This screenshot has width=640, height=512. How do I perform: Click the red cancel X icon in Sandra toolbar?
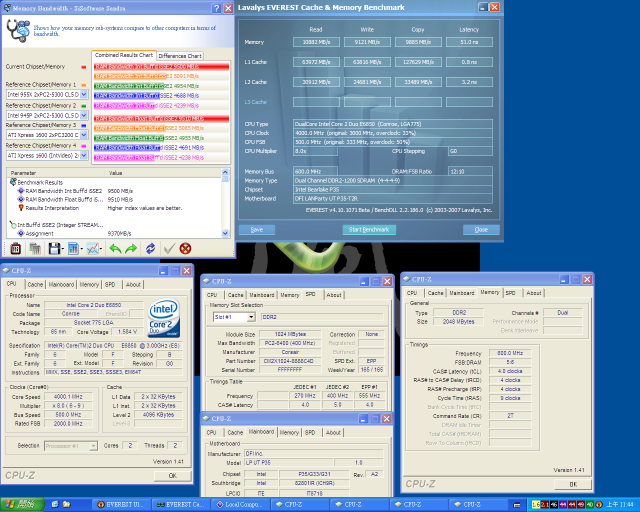click(x=185, y=248)
